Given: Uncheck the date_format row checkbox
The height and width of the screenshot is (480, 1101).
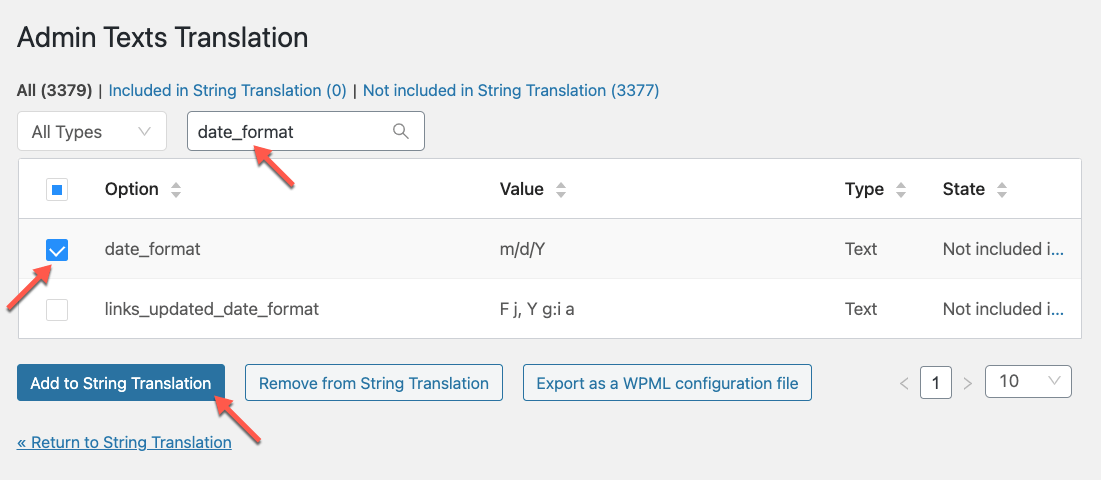Looking at the screenshot, I should coord(57,249).
